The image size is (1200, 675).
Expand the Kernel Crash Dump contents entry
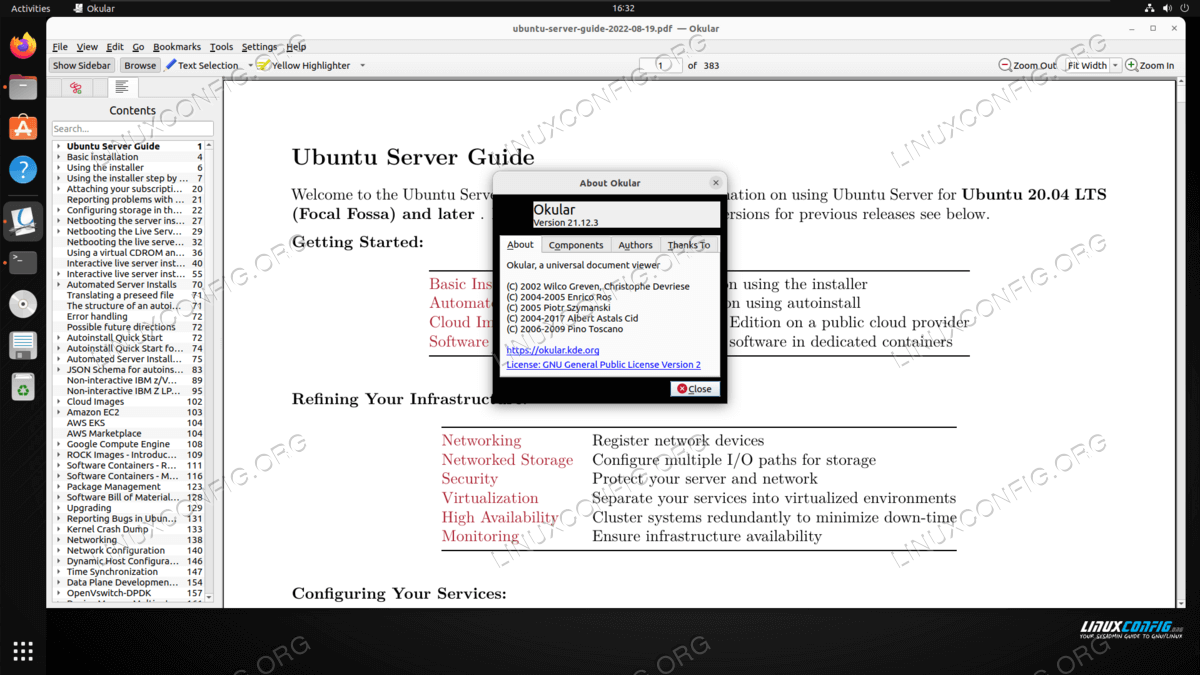pos(59,529)
